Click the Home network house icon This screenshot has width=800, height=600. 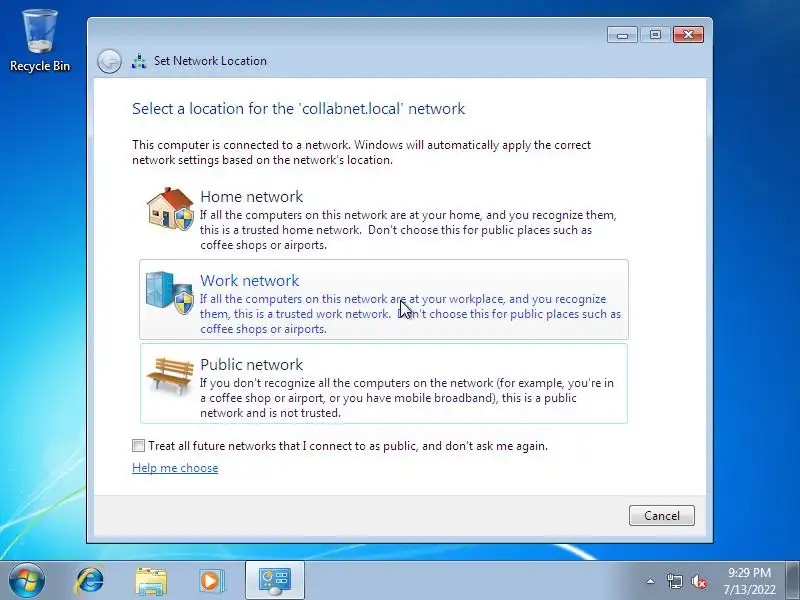click(170, 209)
